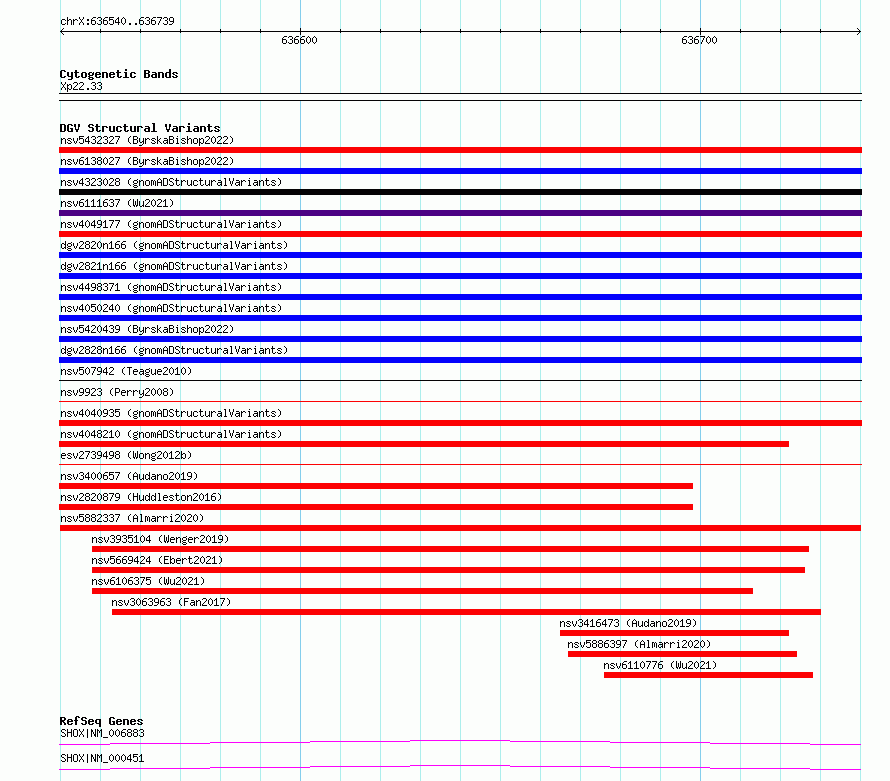Click the blue bar under nsv6138027
Screen dimensions: 890x781
[x=460, y=171]
